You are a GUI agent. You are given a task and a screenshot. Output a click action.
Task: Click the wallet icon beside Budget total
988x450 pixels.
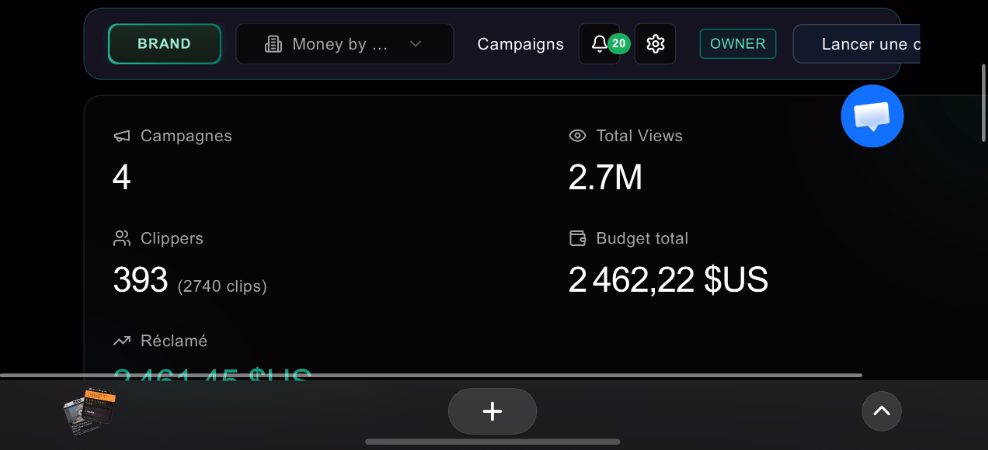coord(577,238)
